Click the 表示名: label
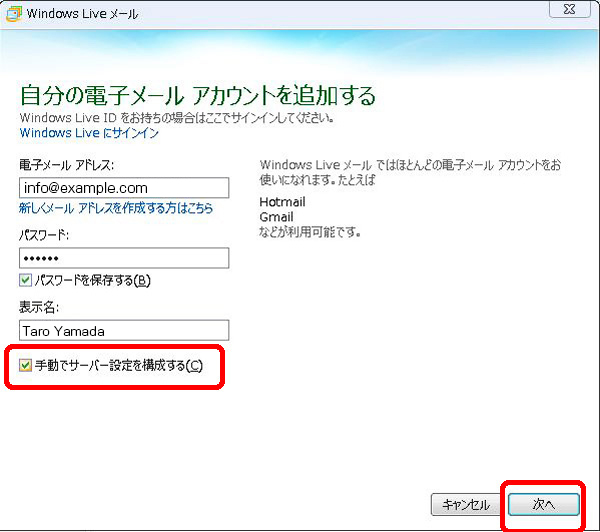Image resolution: width=600 pixels, height=532 pixels. click(x=39, y=307)
